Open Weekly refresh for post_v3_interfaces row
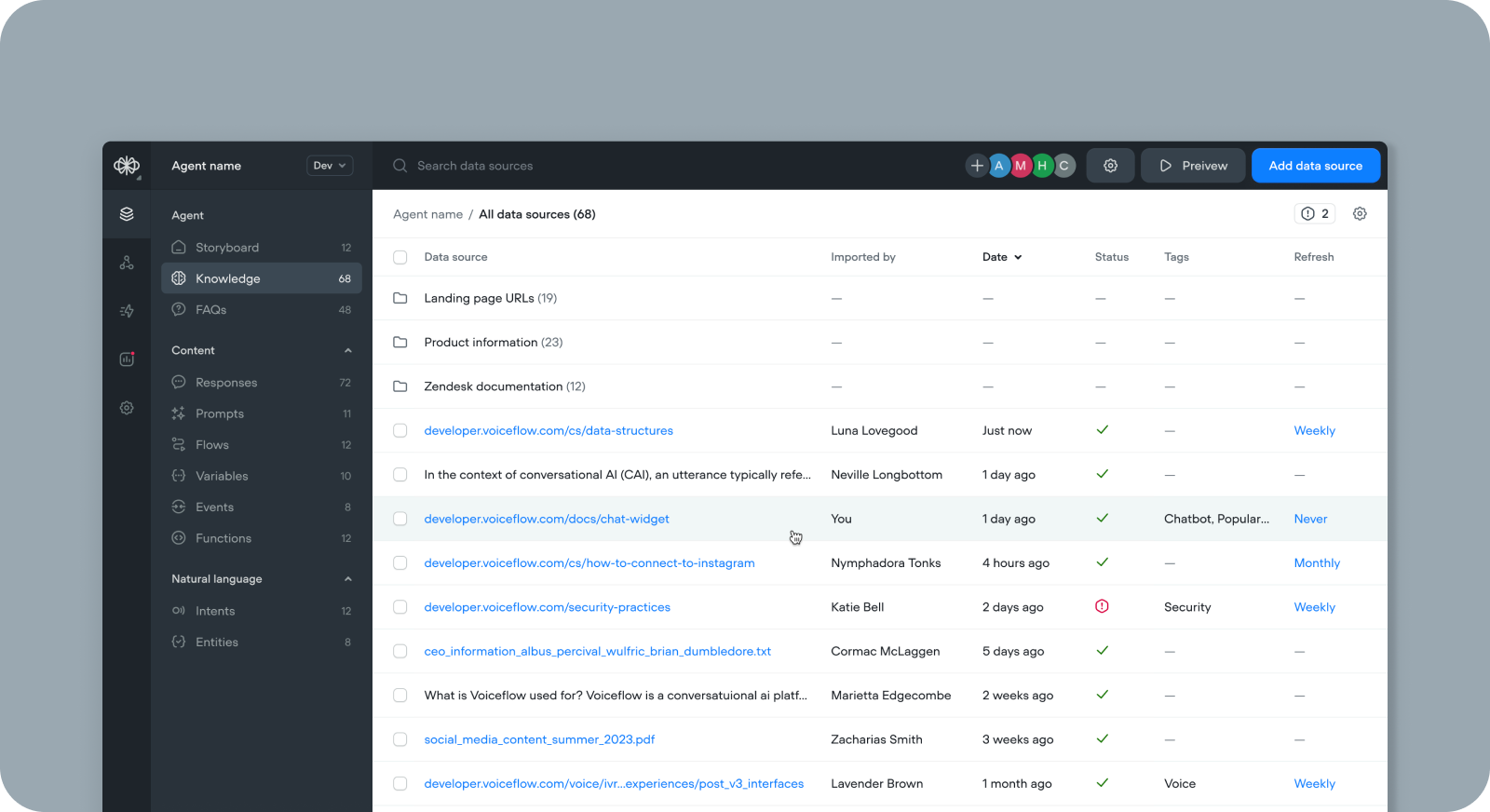The width and height of the screenshot is (1490, 812). point(1314,783)
